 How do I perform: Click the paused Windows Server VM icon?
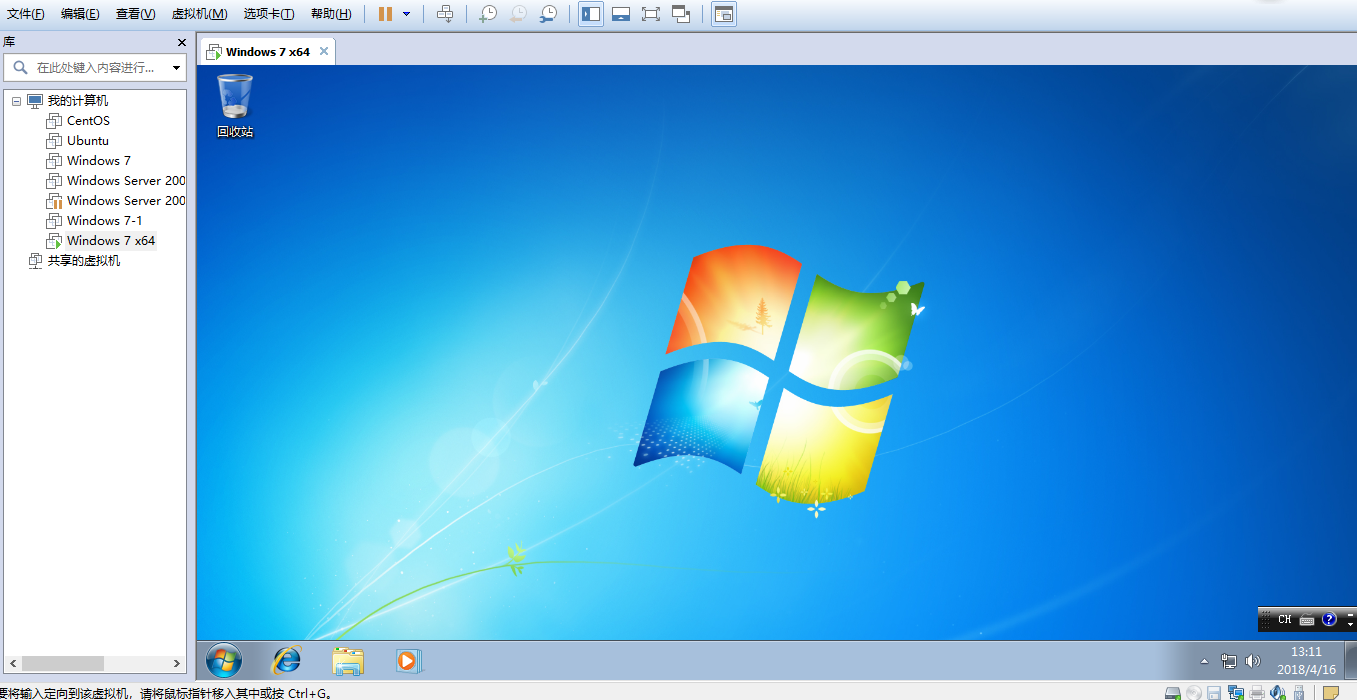pyautogui.click(x=54, y=201)
